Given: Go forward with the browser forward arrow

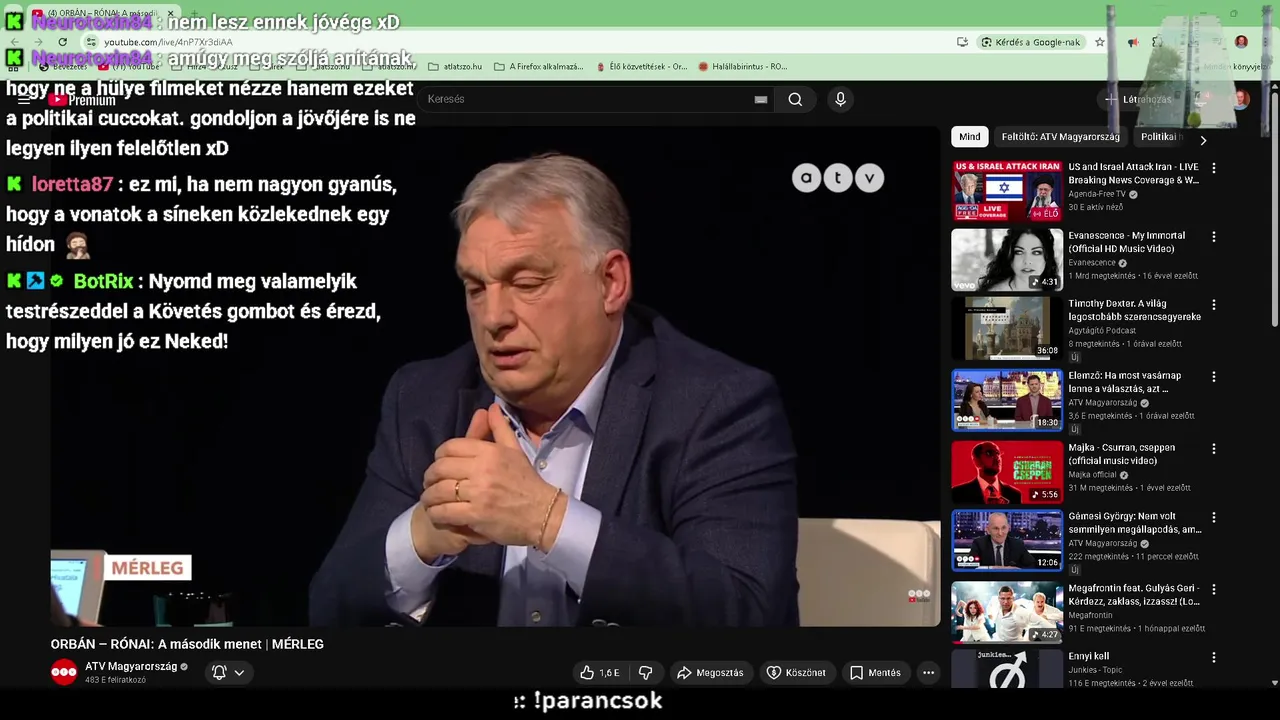Looking at the screenshot, I should [38, 42].
